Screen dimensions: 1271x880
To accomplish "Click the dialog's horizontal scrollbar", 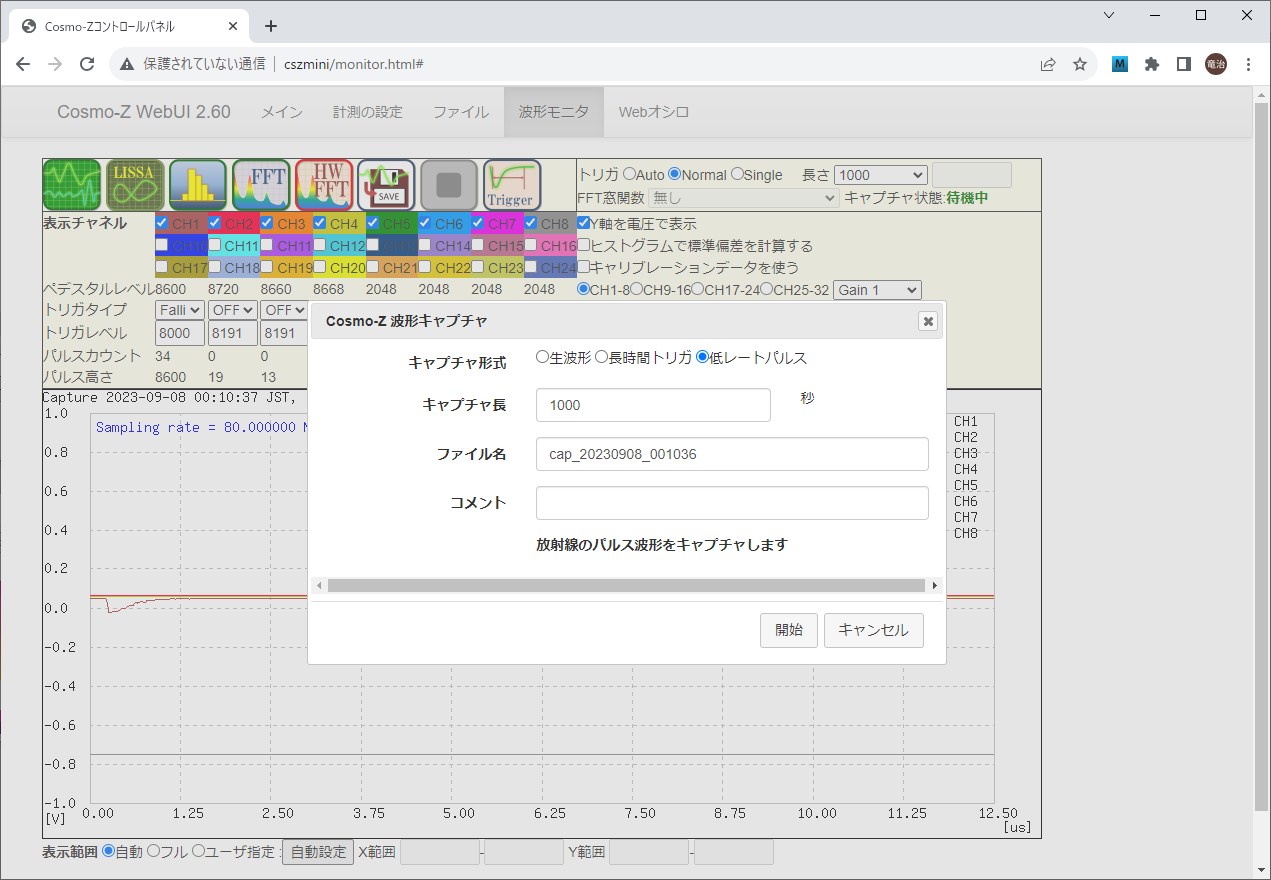I will (626, 586).
